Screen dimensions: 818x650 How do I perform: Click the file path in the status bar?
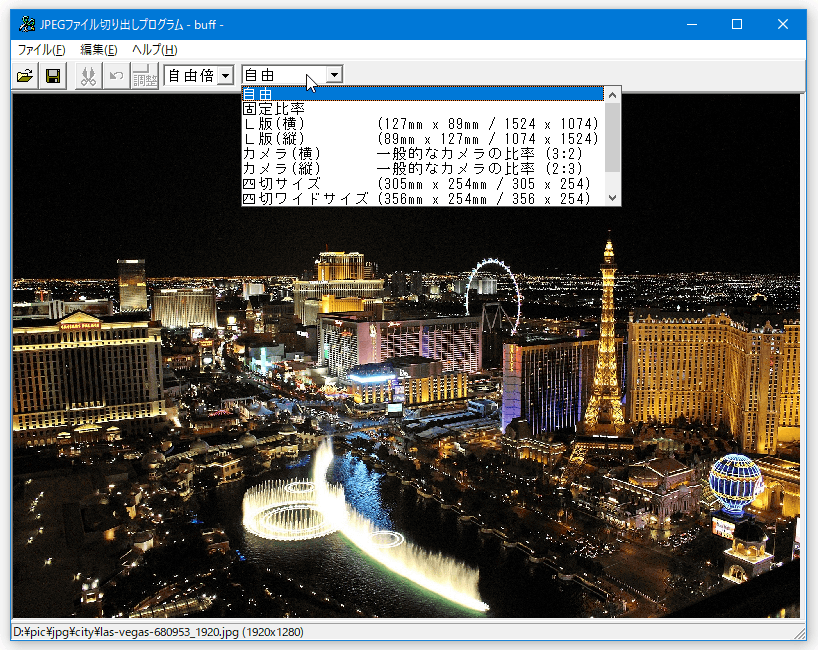158,632
